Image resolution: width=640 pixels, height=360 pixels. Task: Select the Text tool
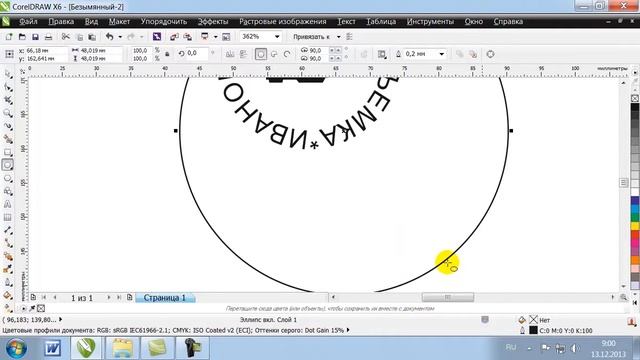point(8,204)
